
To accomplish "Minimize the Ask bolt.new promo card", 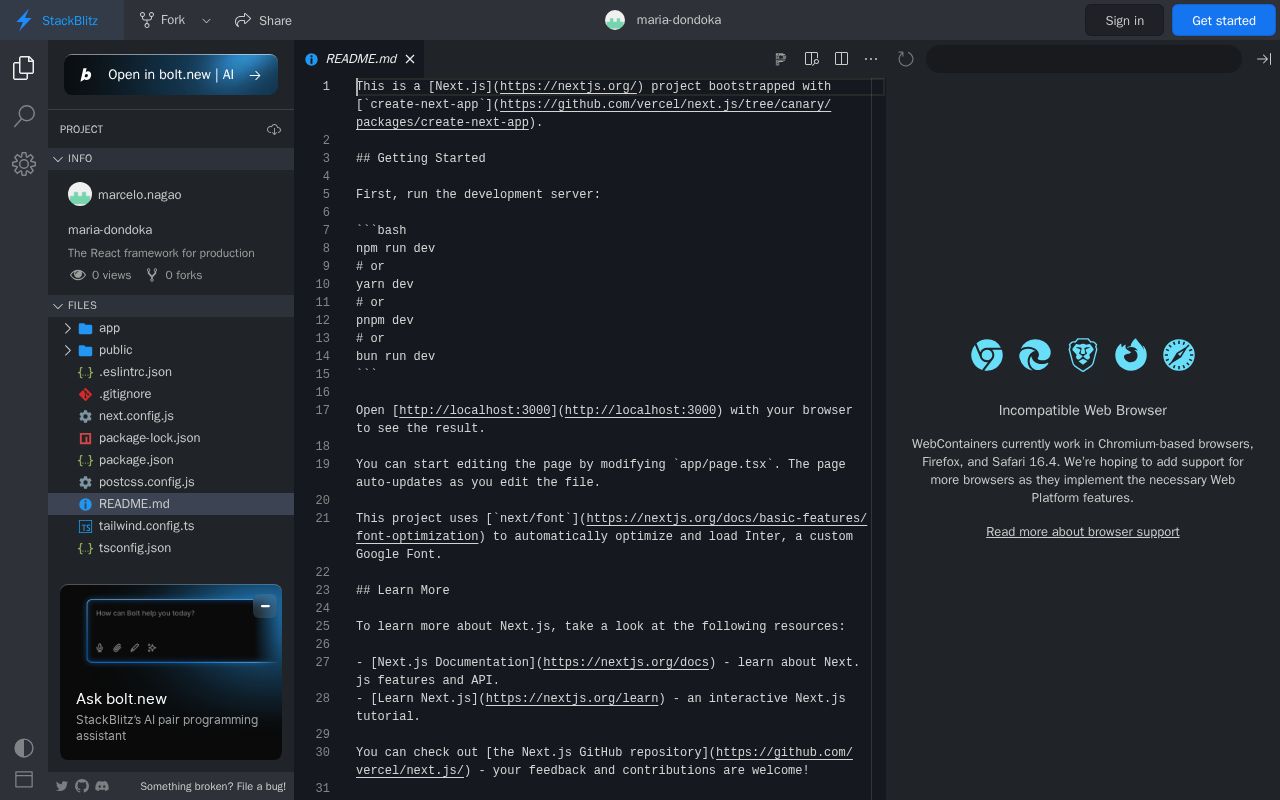I will 265,606.
